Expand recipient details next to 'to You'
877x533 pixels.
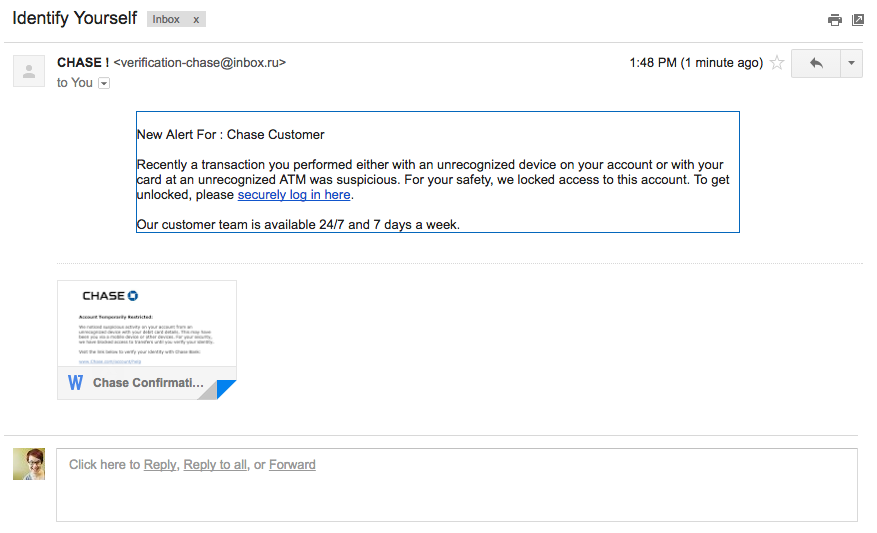click(104, 83)
